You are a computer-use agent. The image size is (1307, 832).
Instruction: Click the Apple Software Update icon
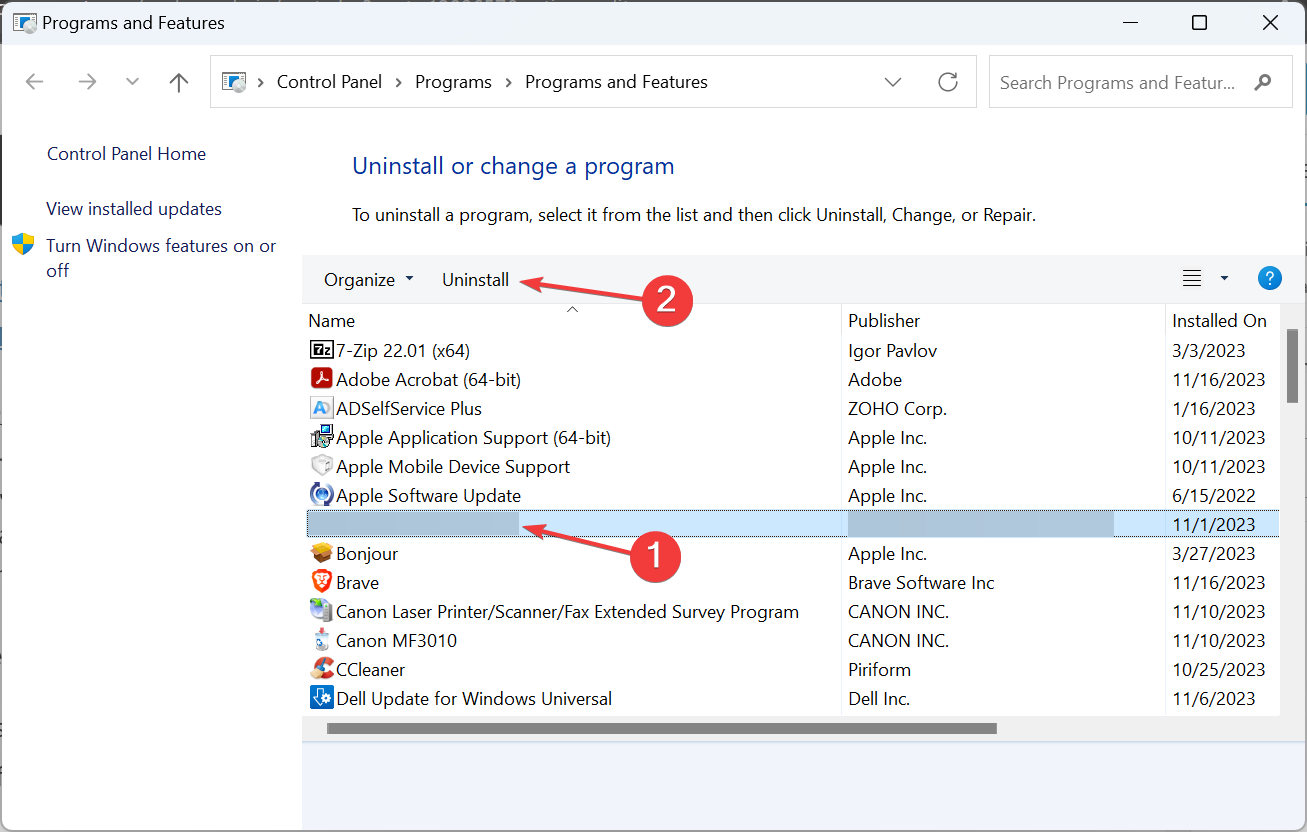pyautogui.click(x=321, y=496)
